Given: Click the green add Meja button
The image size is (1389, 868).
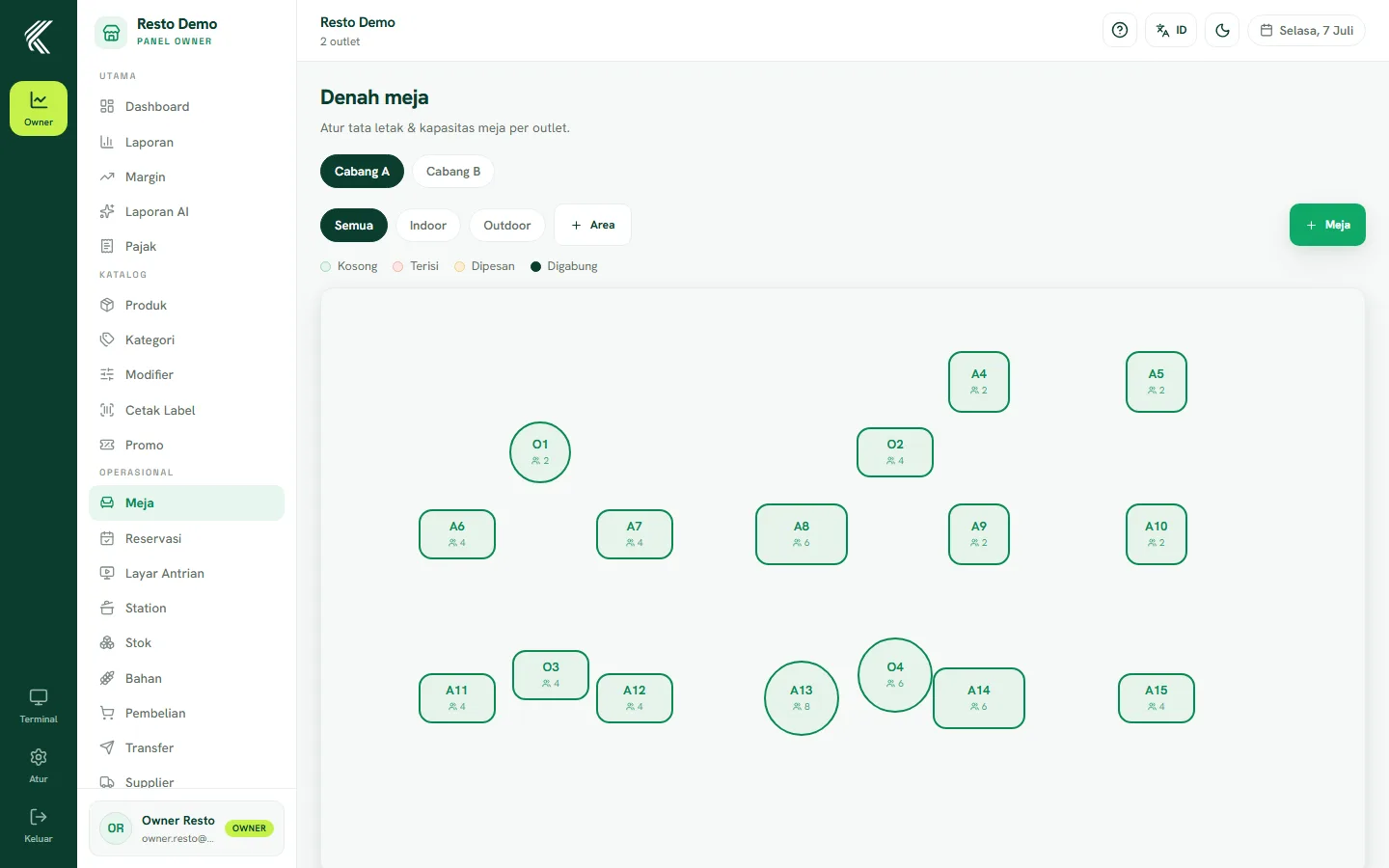Looking at the screenshot, I should point(1327,225).
